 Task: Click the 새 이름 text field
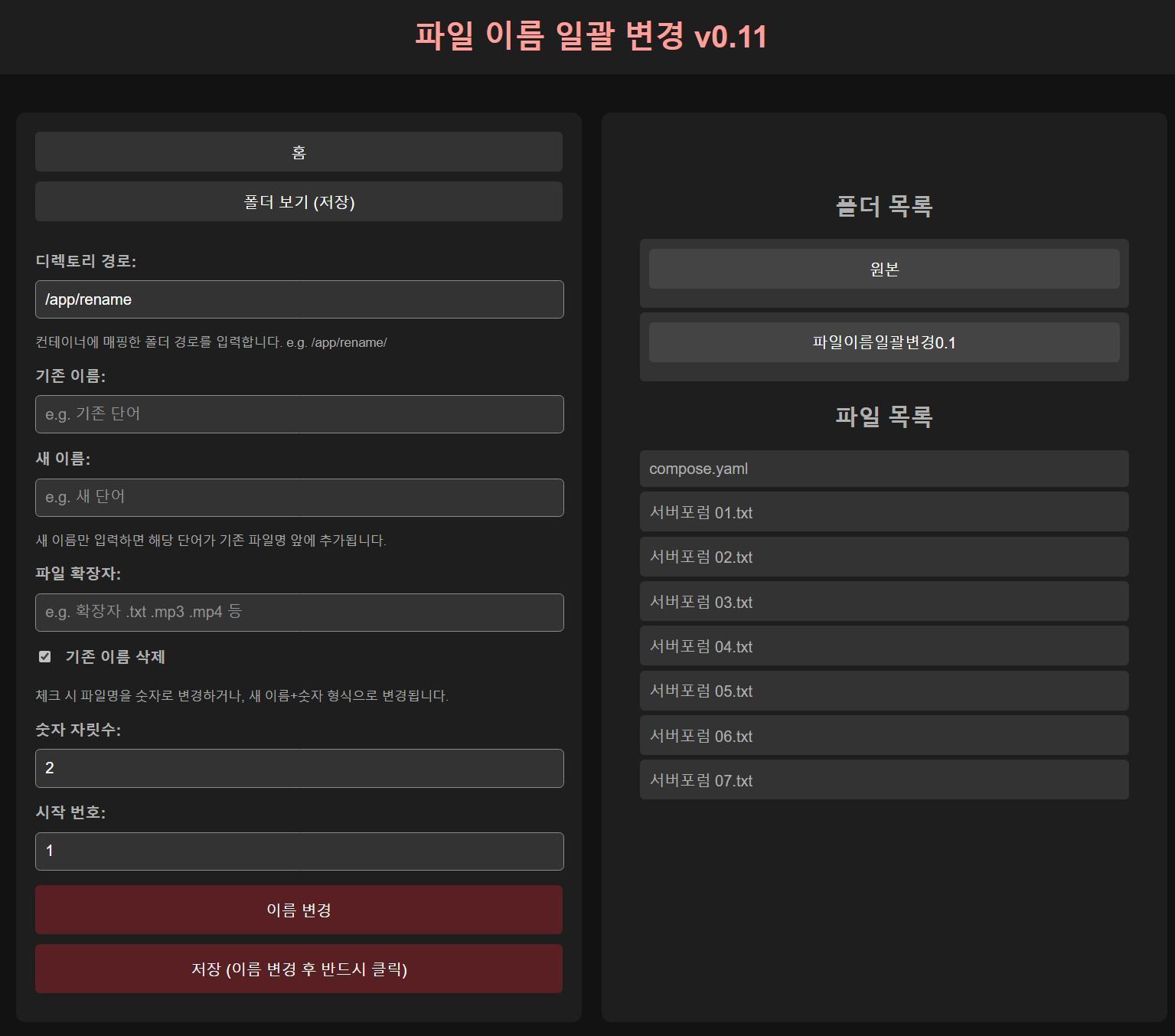(x=299, y=498)
